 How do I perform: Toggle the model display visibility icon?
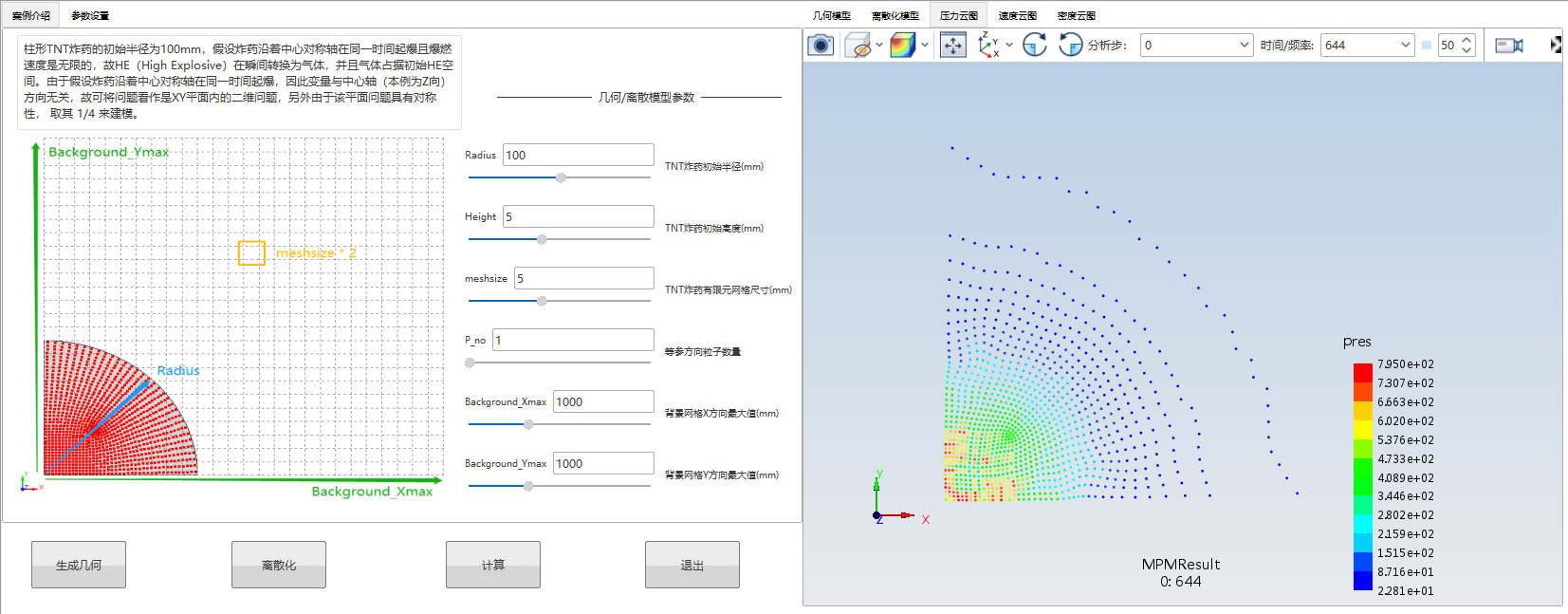pos(858,45)
